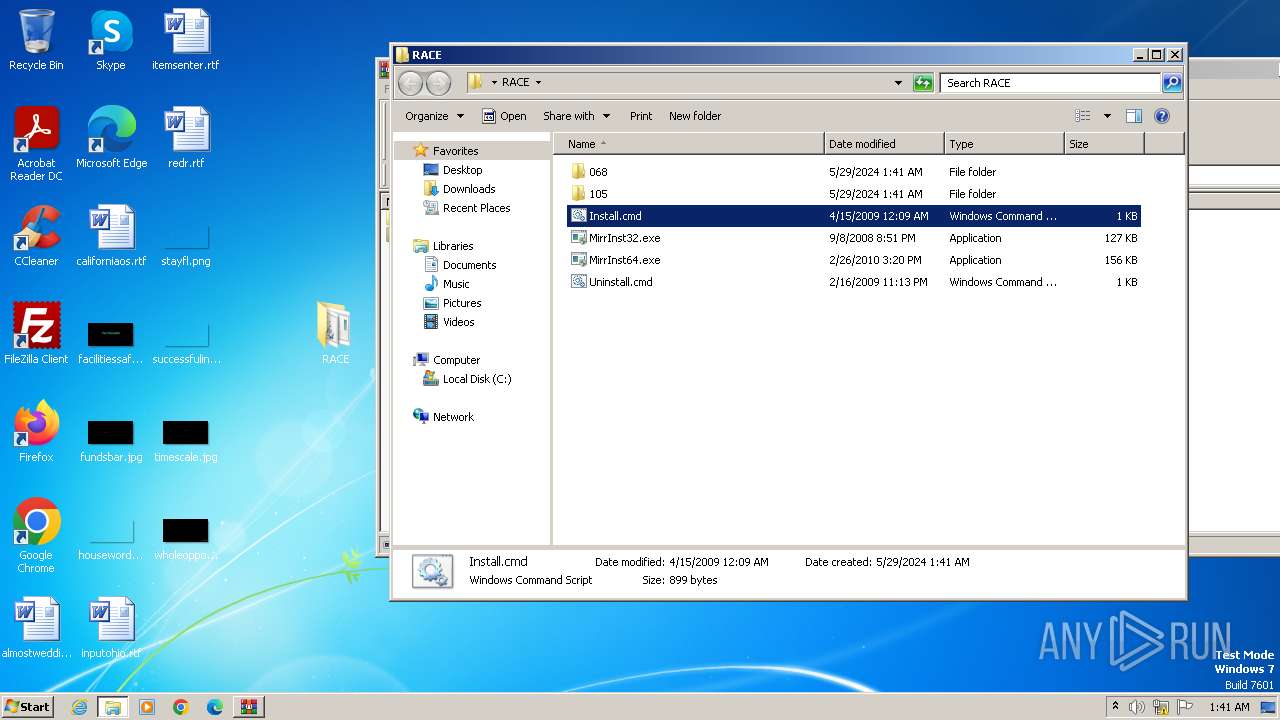The height and width of the screenshot is (720, 1280).
Task: Select fundsbar.jpg desktop file
Action: 111,441
